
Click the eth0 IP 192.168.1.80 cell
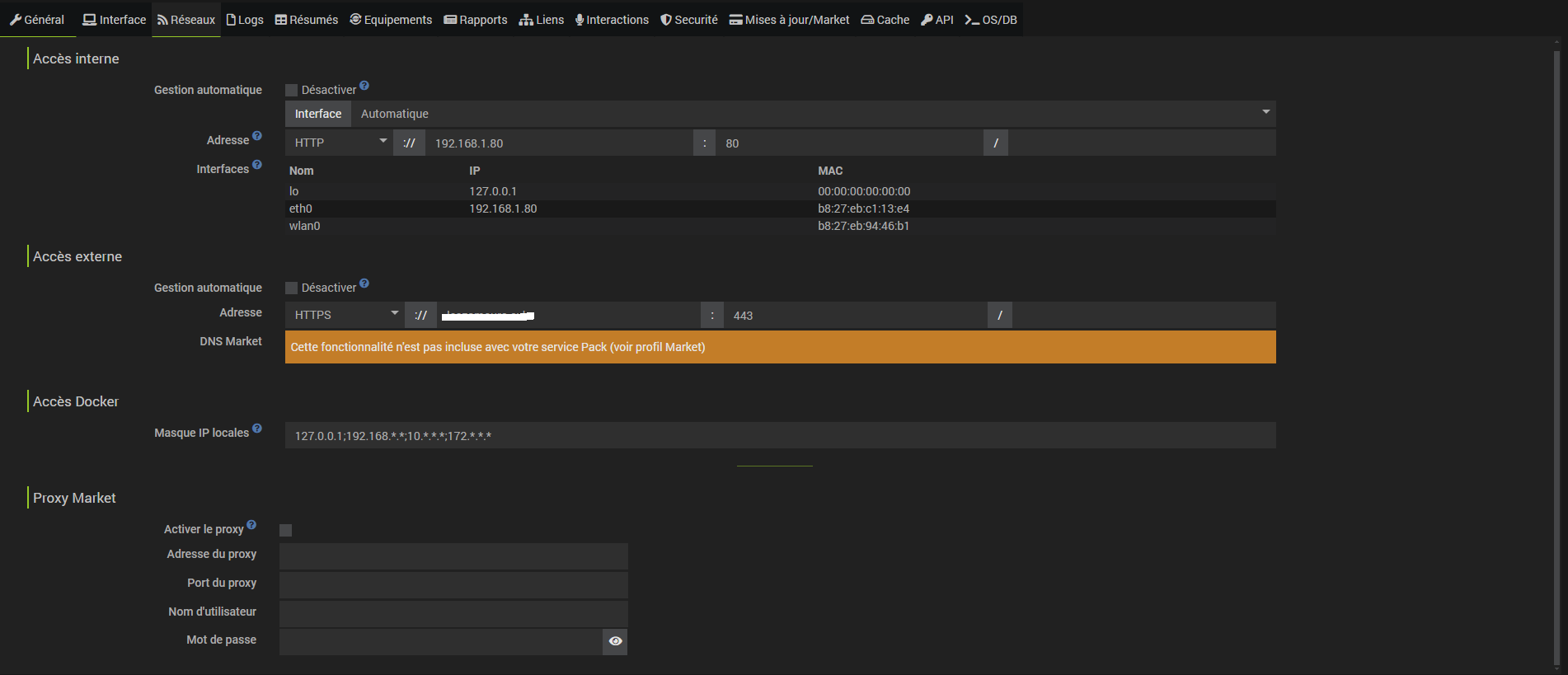503,209
